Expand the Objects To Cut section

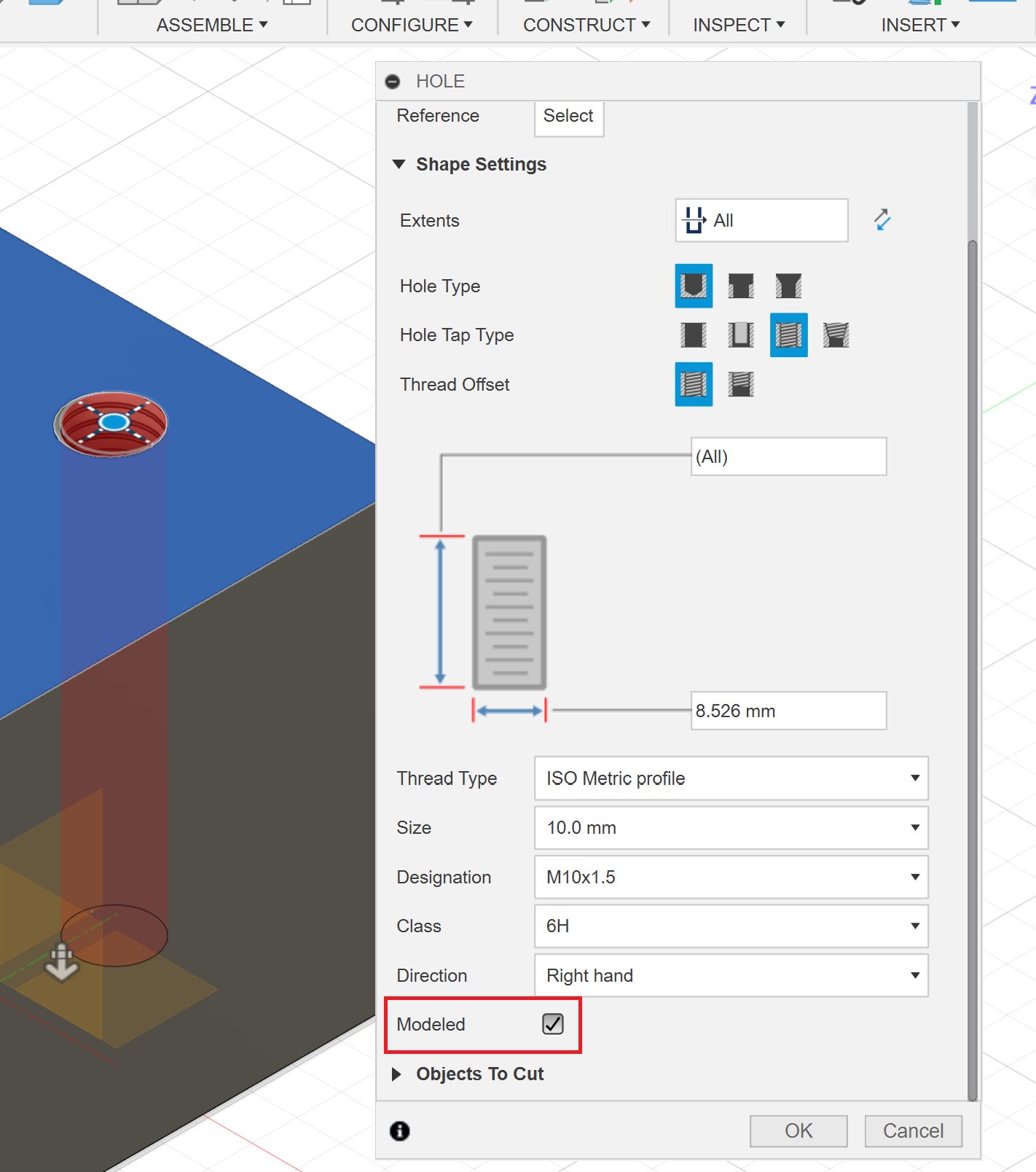[x=397, y=1074]
